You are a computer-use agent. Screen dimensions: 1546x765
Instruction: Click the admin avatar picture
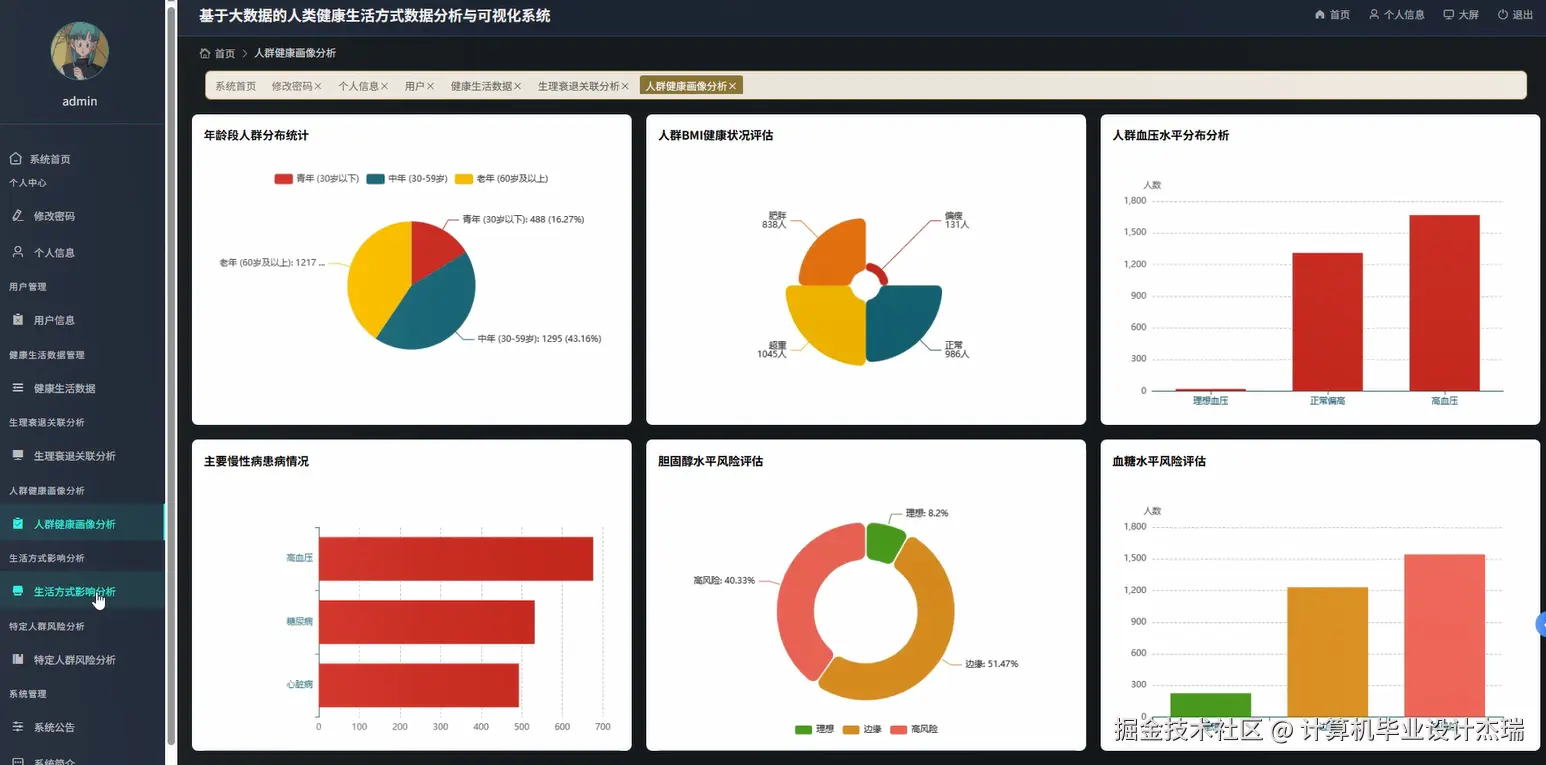80,50
